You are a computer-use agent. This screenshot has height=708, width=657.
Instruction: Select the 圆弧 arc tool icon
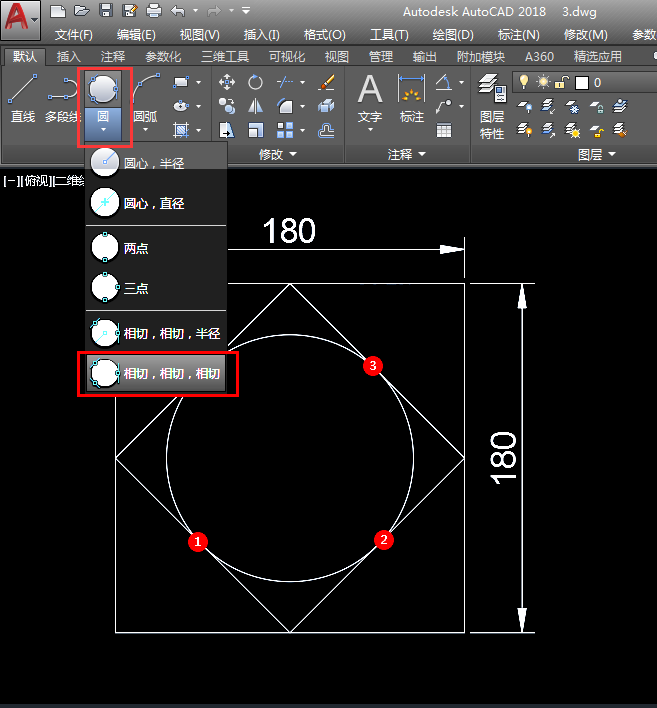[146, 87]
